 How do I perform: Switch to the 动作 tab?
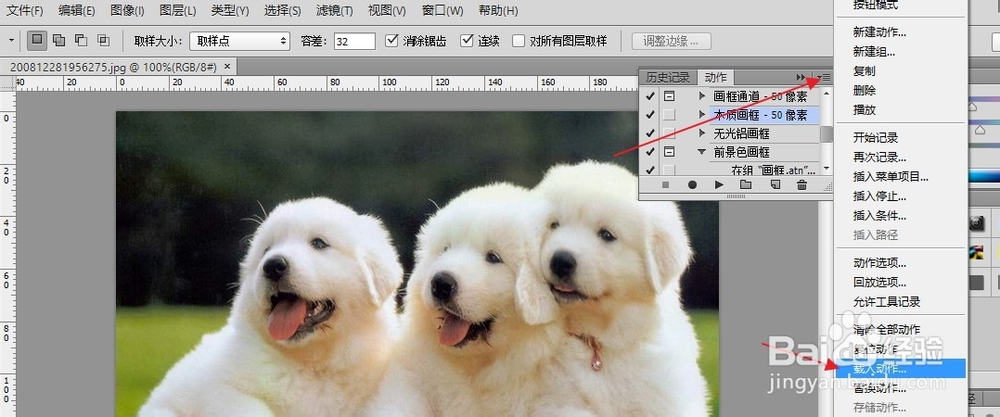click(x=716, y=77)
